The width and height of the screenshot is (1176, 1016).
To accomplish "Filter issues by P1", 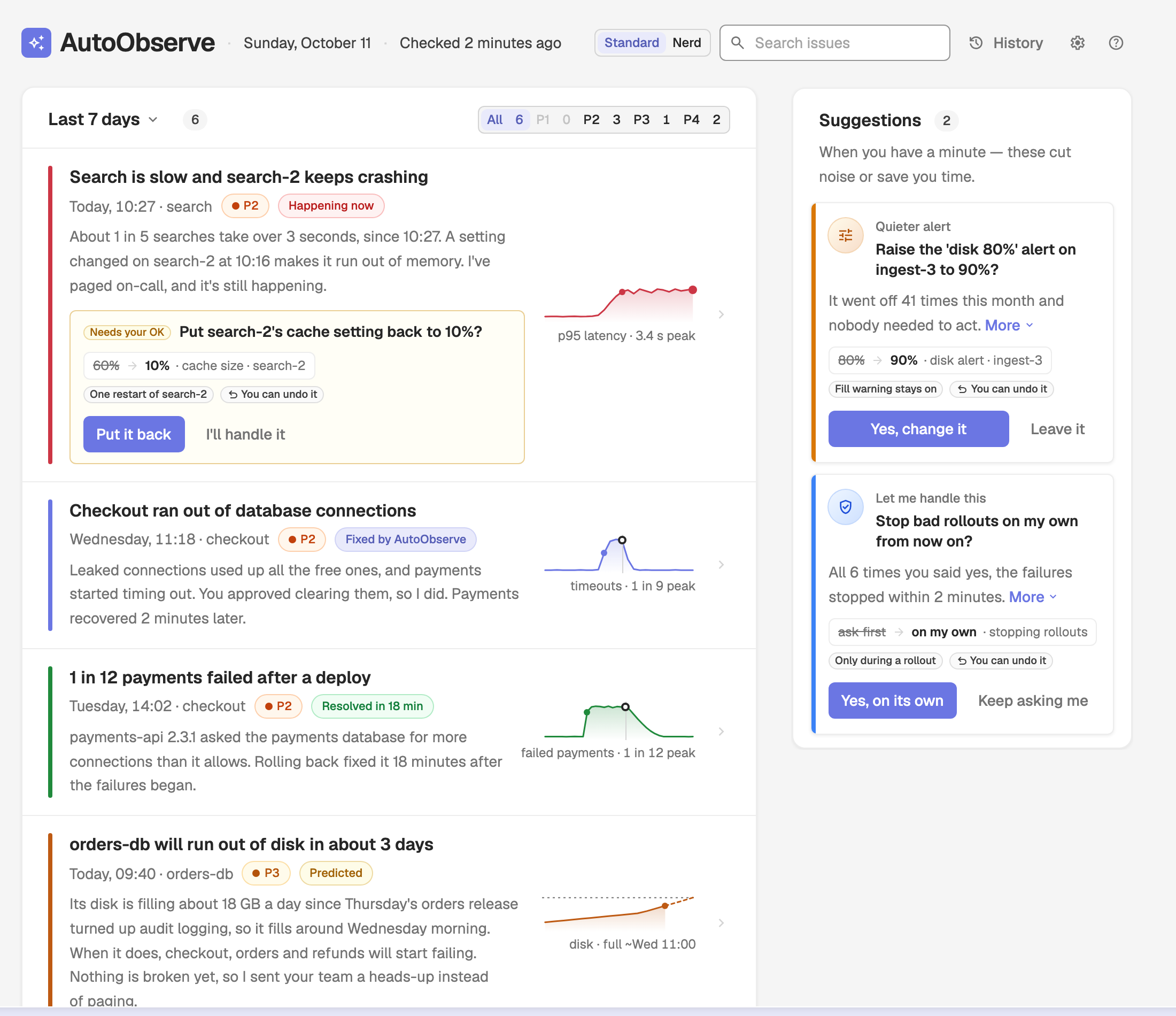I will tap(553, 120).
